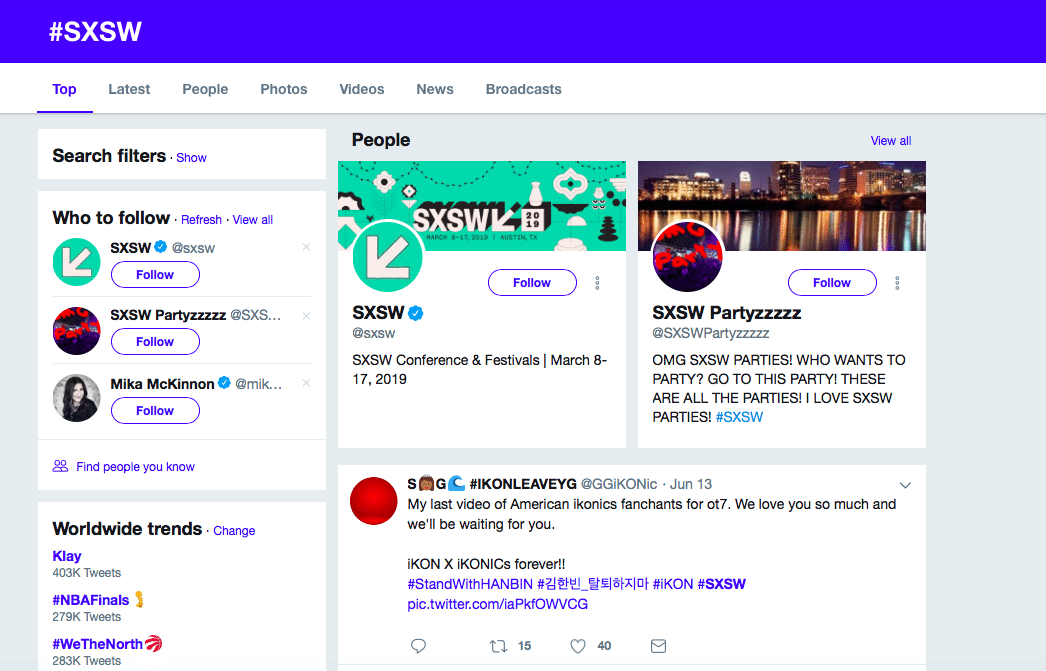Click the Find people you know icon
The image size is (1046, 671).
coord(60,466)
